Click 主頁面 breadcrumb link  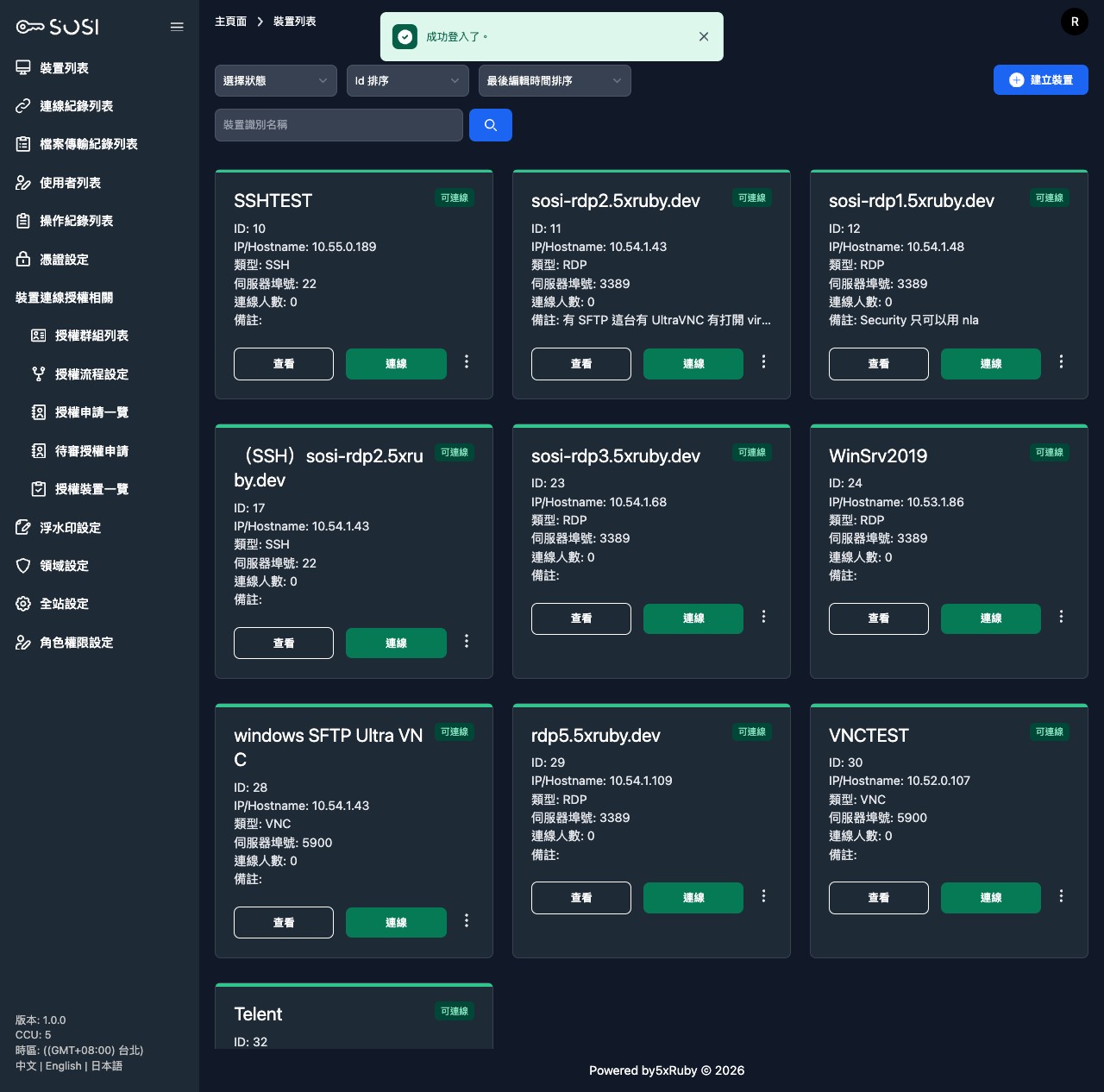(230, 22)
